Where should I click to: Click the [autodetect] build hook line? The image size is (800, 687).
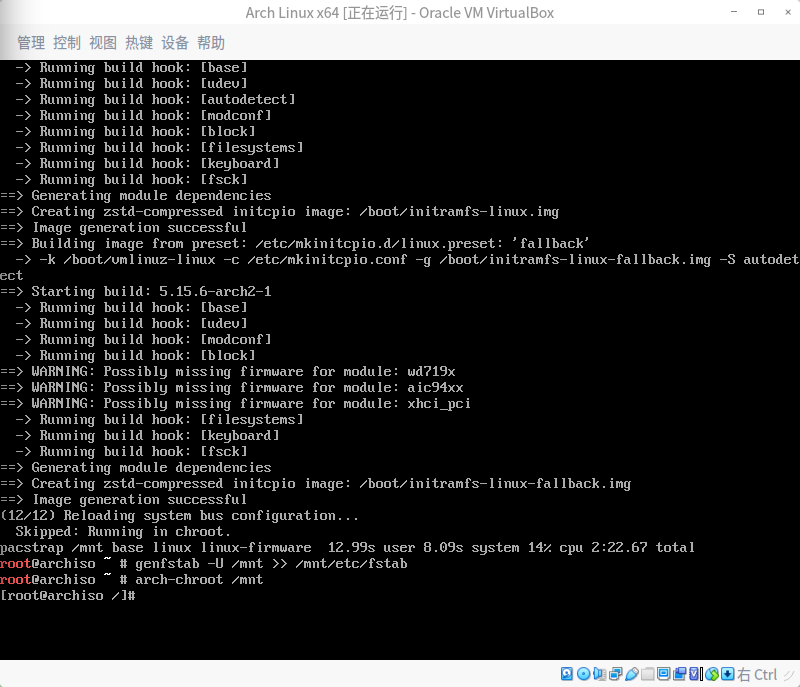[156, 99]
